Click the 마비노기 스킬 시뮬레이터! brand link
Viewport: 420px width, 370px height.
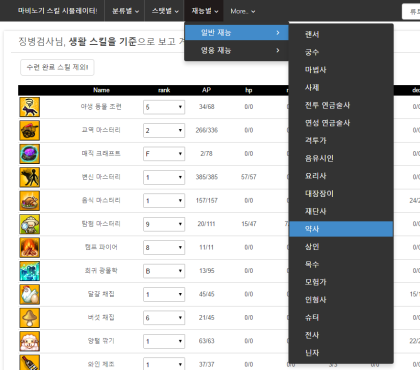click(58, 11)
